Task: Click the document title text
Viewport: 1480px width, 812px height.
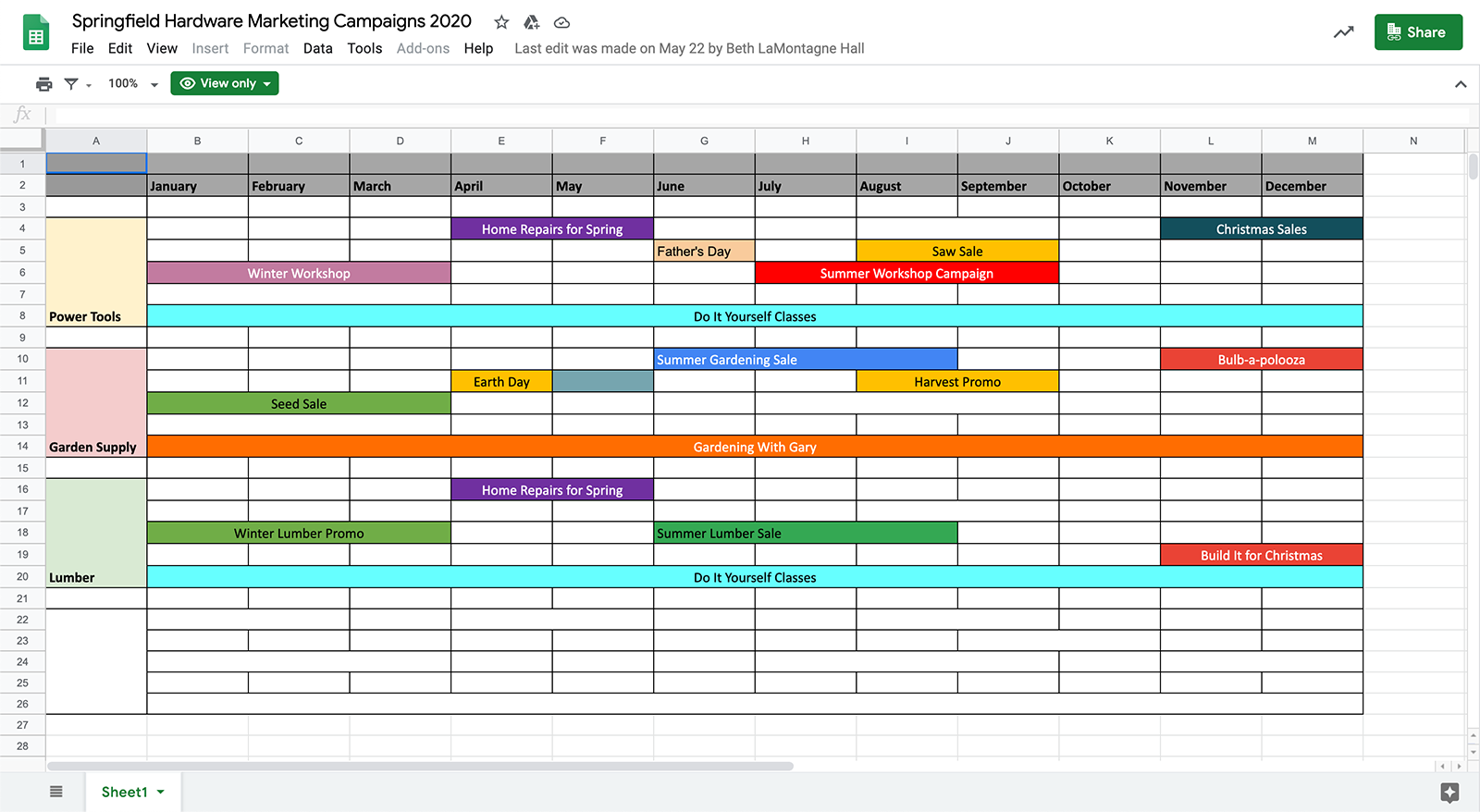Action: [x=271, y=21]
